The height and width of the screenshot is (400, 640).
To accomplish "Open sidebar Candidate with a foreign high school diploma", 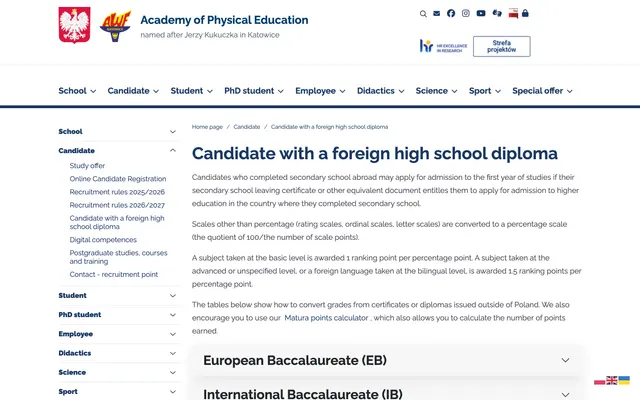I will 117,222.
